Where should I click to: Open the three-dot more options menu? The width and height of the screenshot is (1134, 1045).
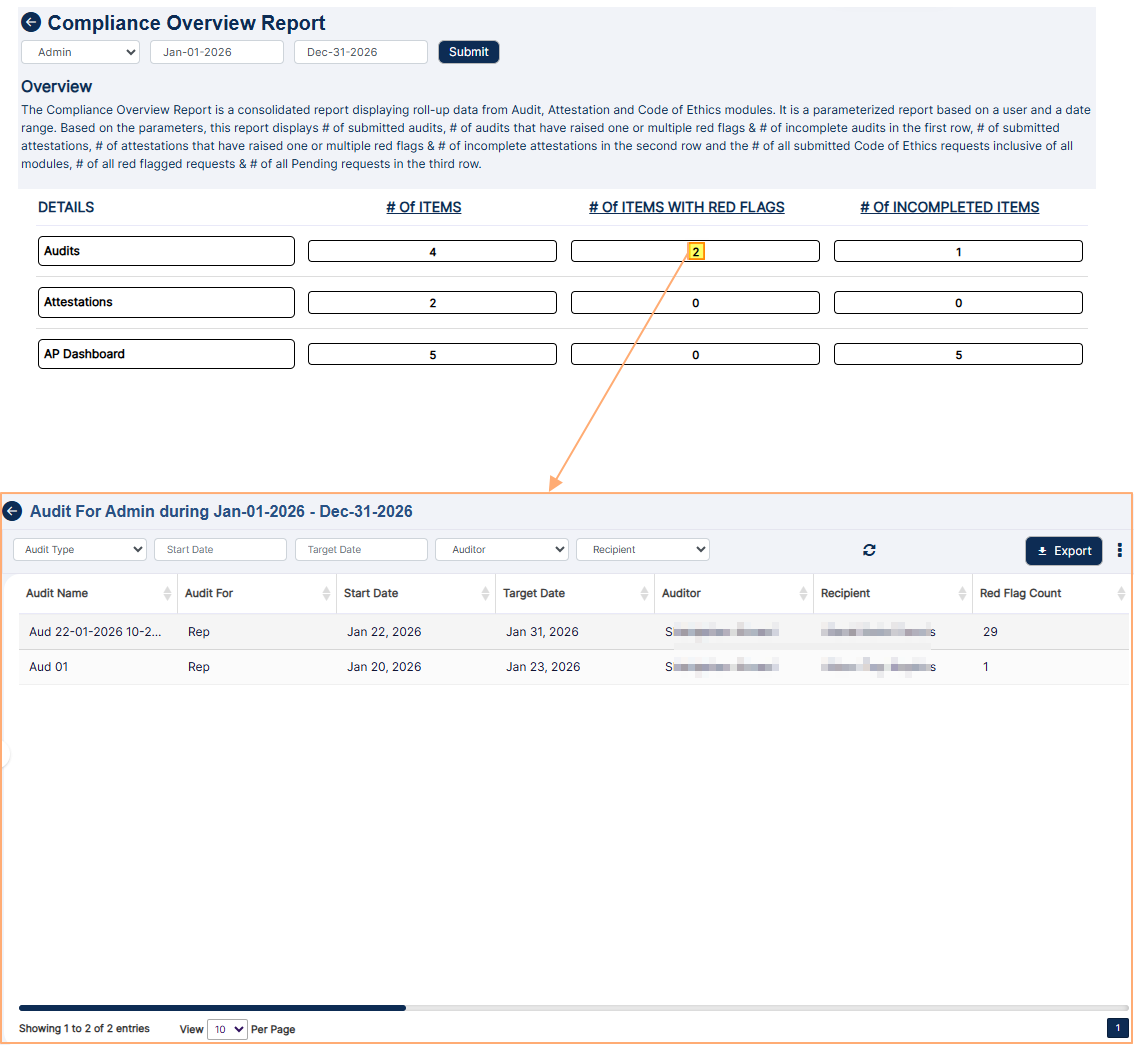click(x=1119, y=550)
